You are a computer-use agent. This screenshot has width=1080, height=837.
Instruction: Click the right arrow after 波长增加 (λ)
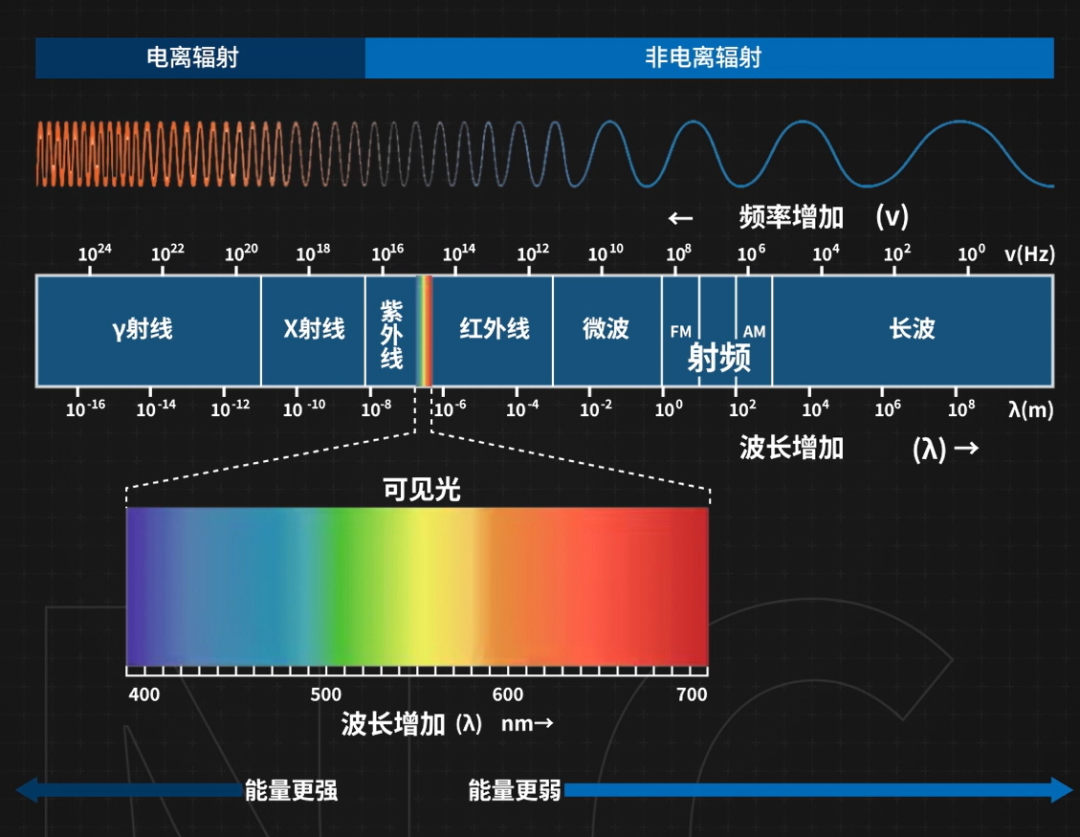click(966, 448)
